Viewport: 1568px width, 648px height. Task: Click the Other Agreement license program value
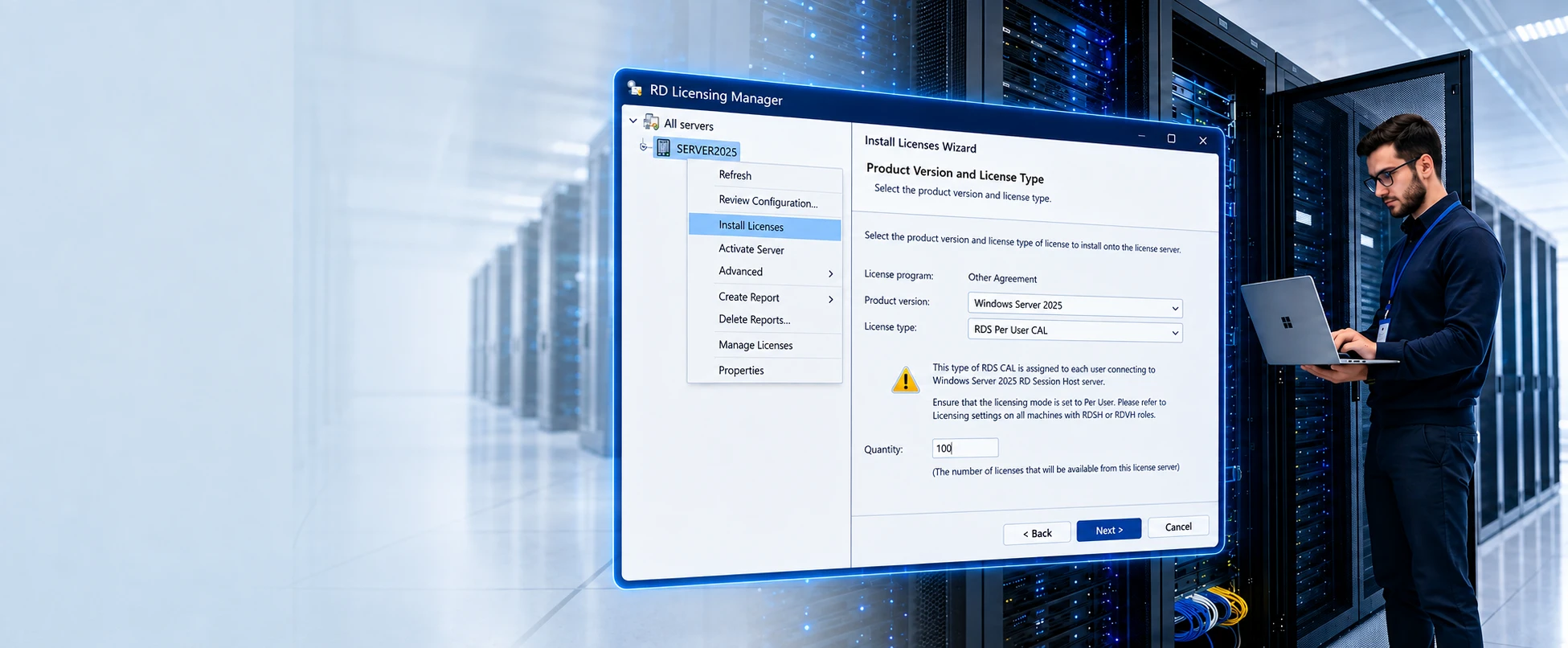point(1002,278)
